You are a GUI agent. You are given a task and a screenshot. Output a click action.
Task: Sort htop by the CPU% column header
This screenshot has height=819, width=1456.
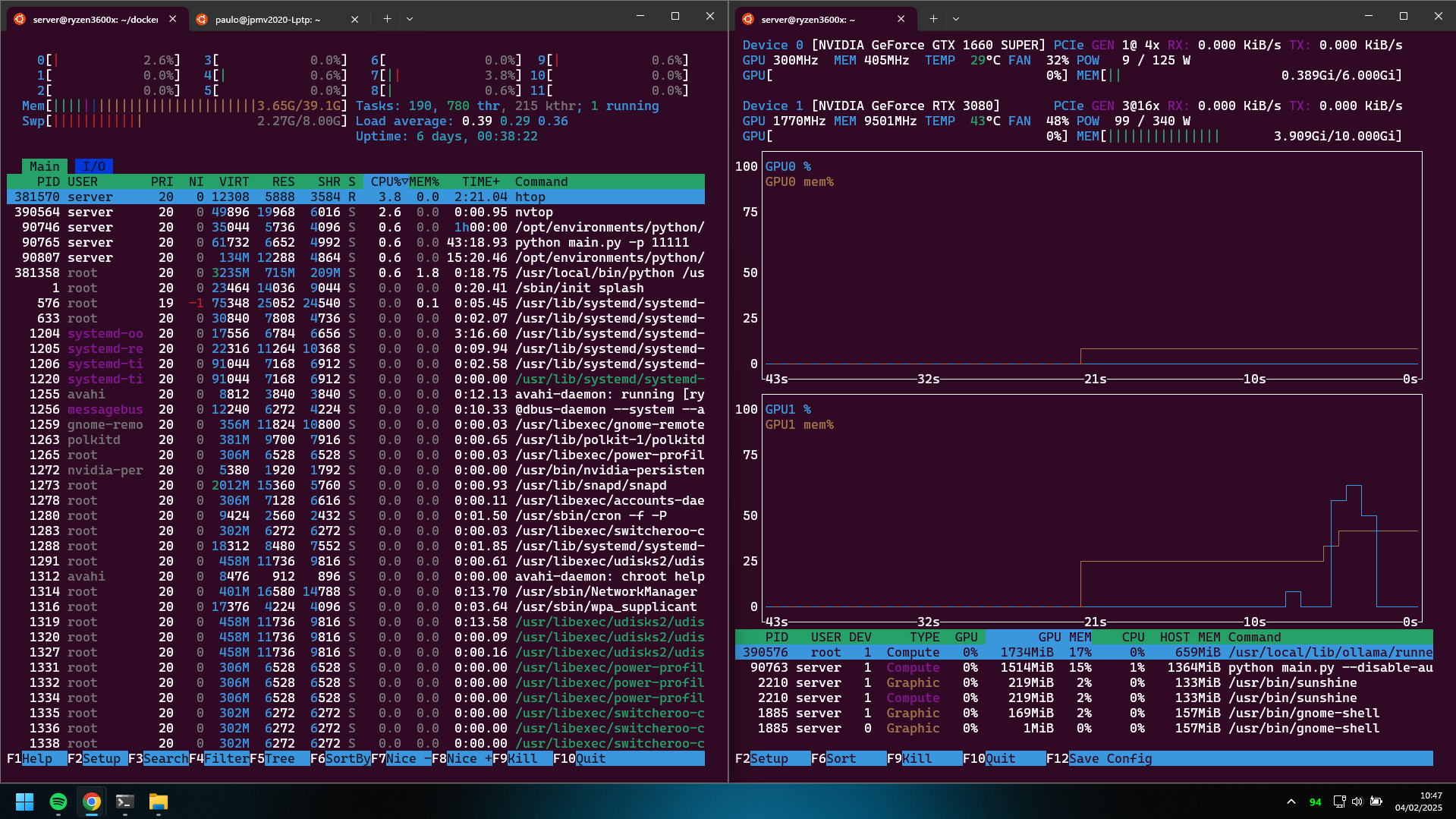pos(385,181)
